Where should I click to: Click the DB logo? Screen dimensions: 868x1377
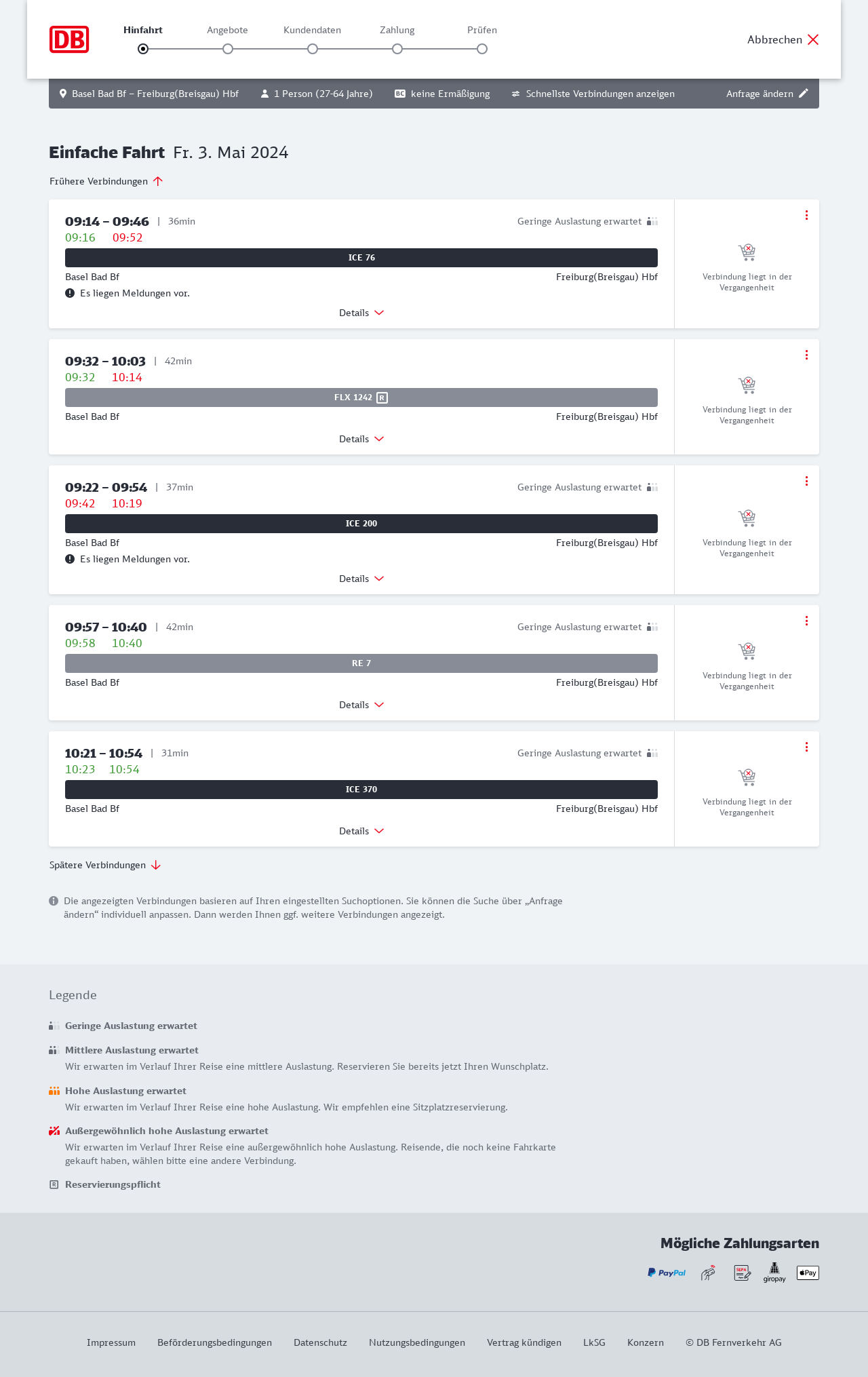pos(69,39)
